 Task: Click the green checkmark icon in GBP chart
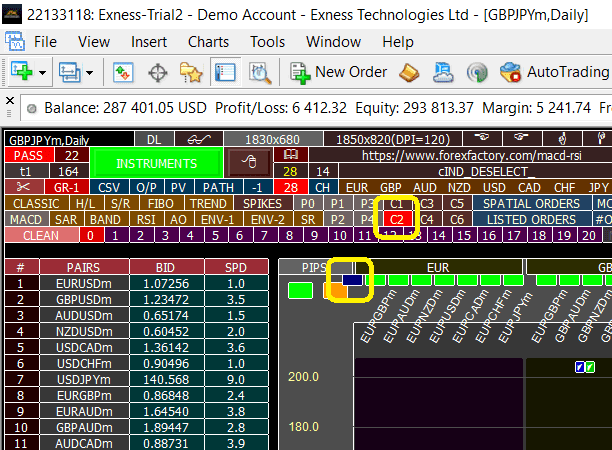pyautogui.click(x=590, y=367)
